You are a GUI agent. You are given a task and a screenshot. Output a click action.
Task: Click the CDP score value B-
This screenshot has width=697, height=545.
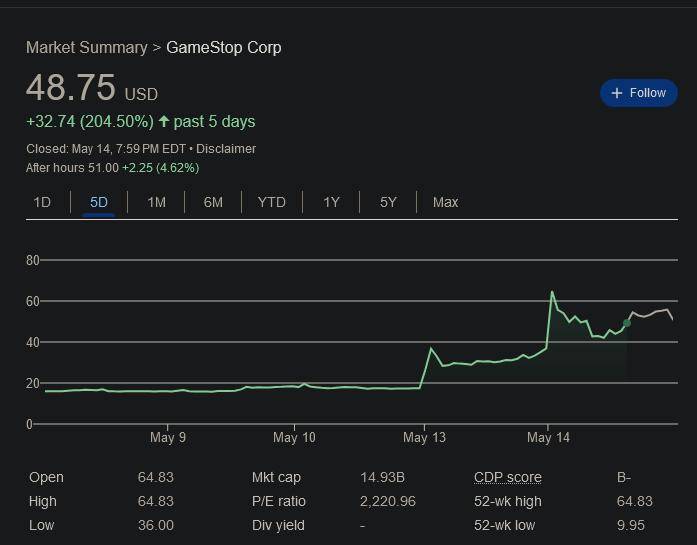pos(624,477)
